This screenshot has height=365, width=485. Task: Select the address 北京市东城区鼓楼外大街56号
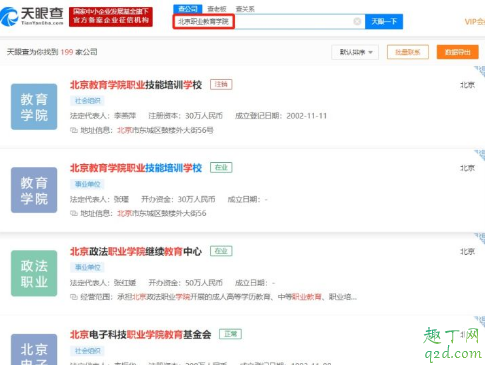tap(165, 130)
